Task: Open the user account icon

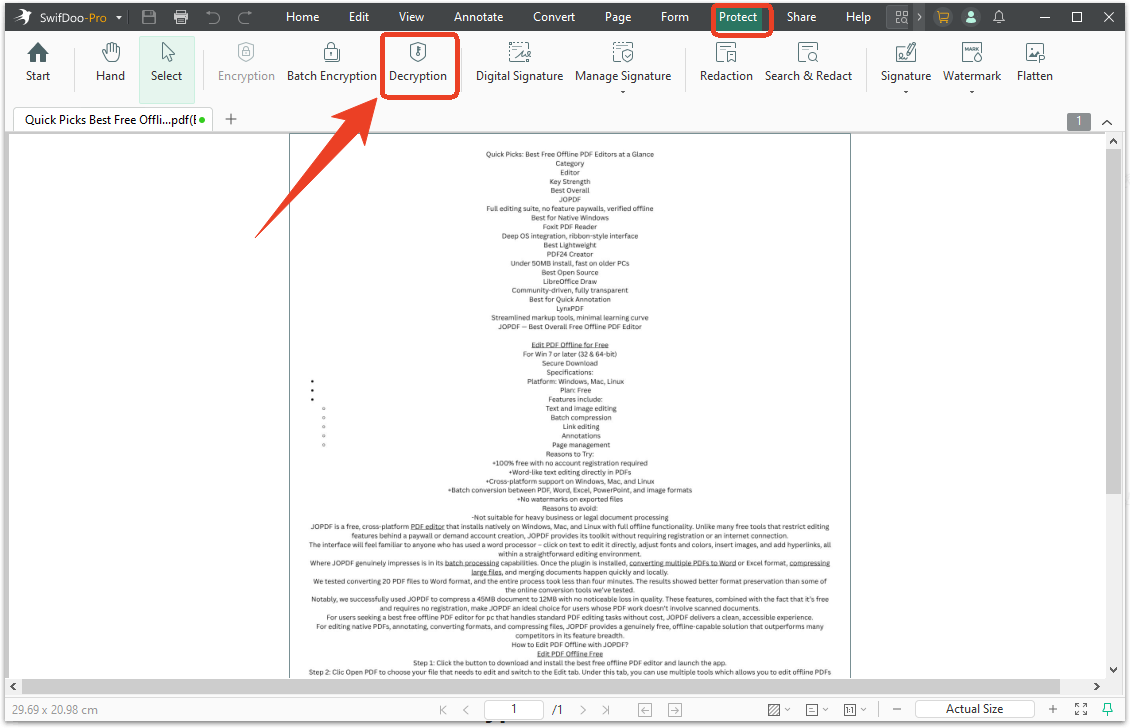Action: point(971,17)
